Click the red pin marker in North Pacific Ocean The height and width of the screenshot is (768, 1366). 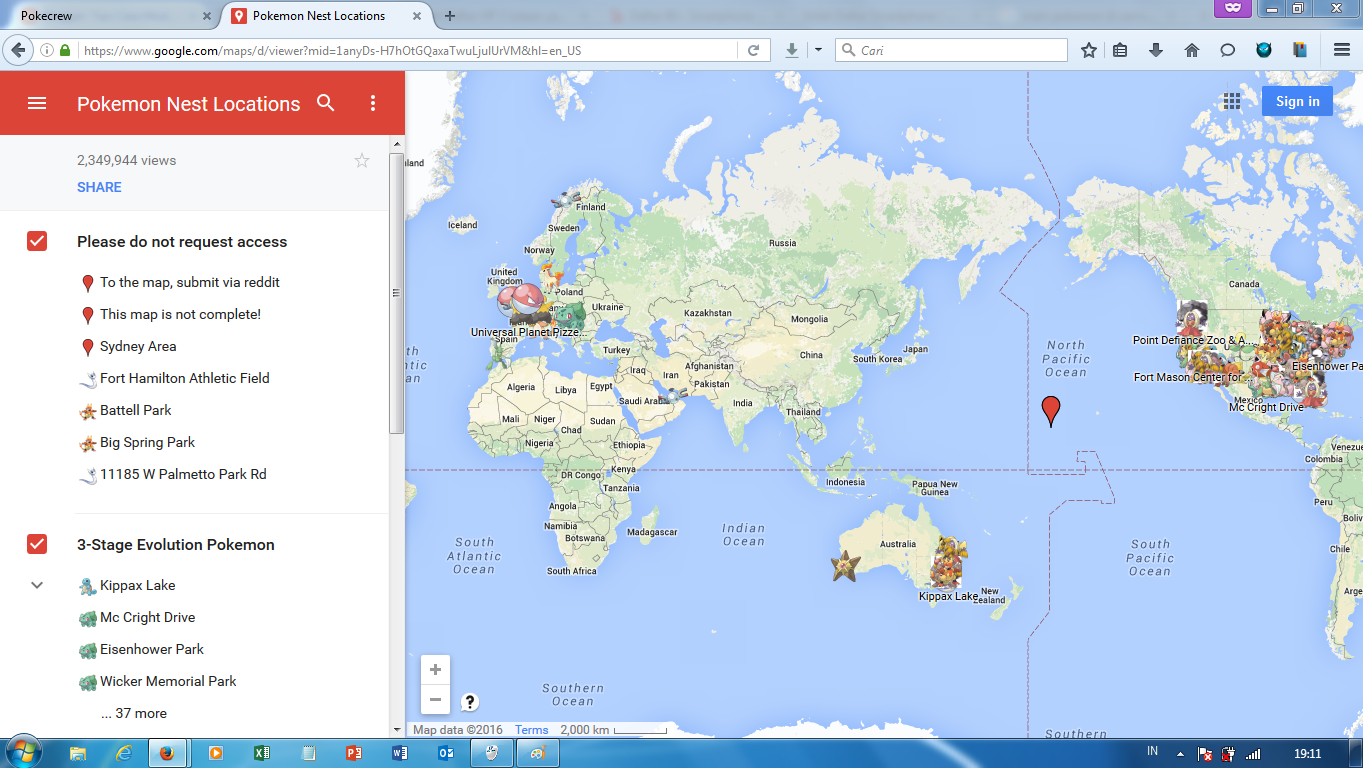pyautogui.click(x=1051, y=410)
